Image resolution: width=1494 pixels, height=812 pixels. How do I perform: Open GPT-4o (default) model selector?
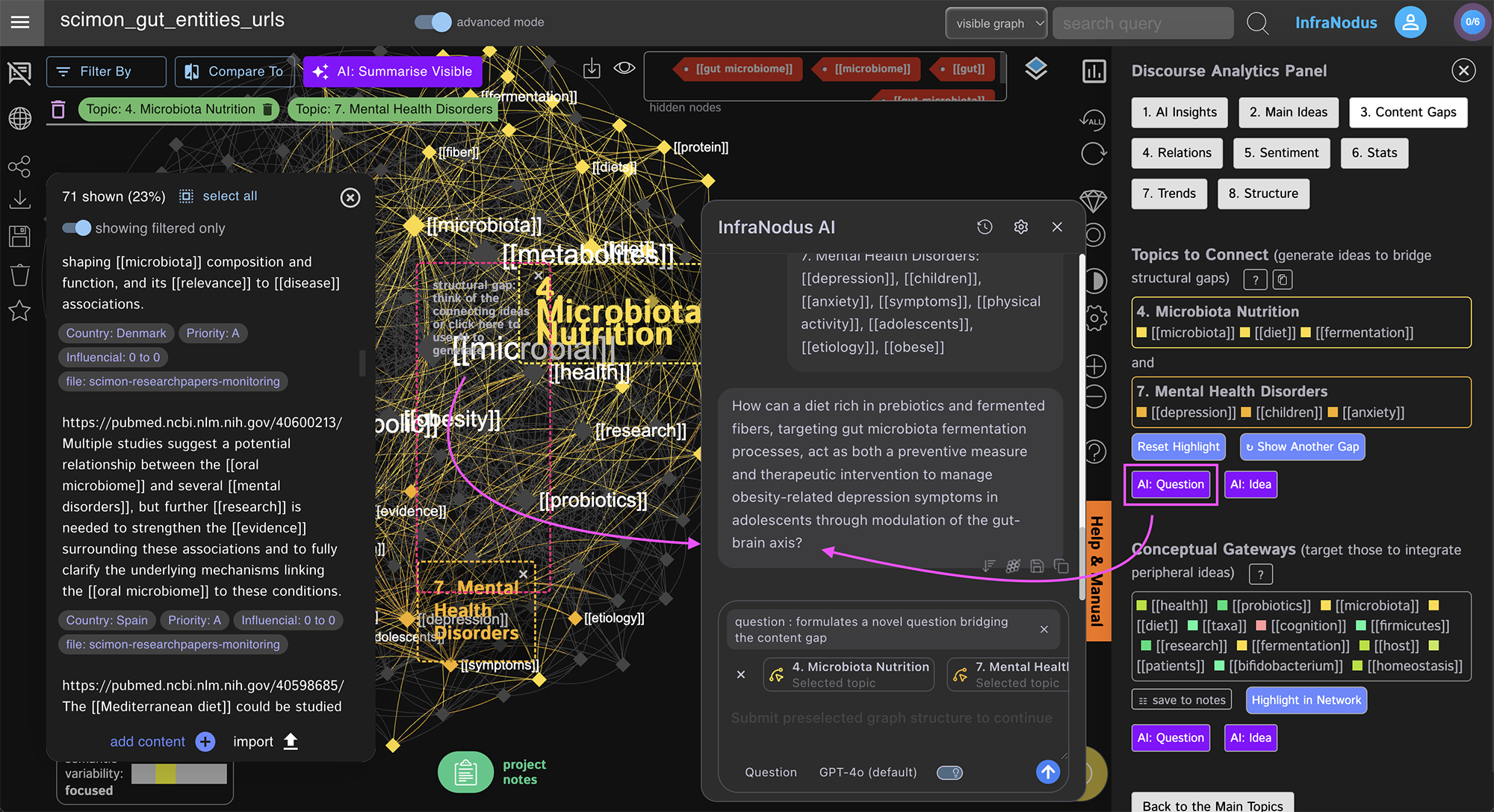868,772
